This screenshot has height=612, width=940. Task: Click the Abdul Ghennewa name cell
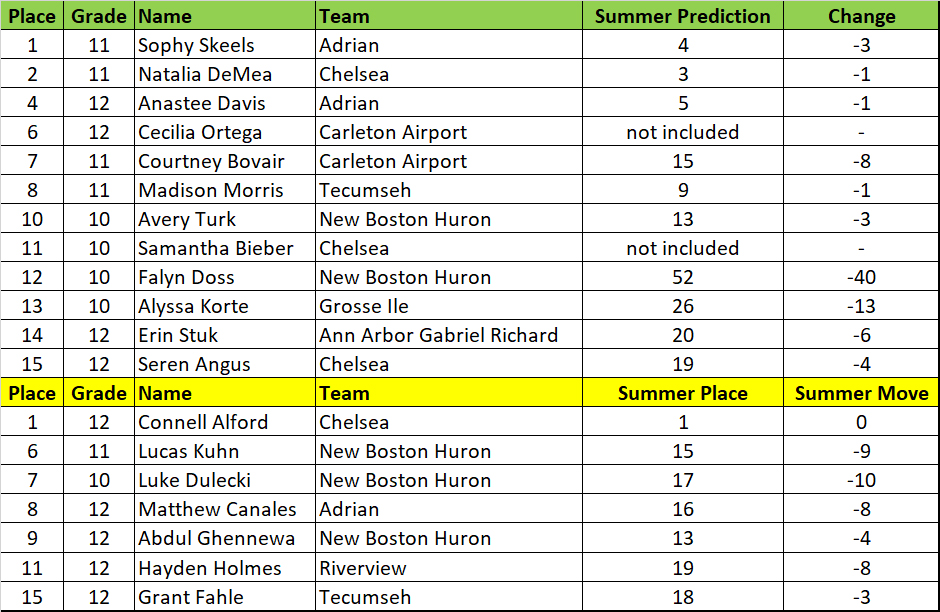[x=216, y=538]
